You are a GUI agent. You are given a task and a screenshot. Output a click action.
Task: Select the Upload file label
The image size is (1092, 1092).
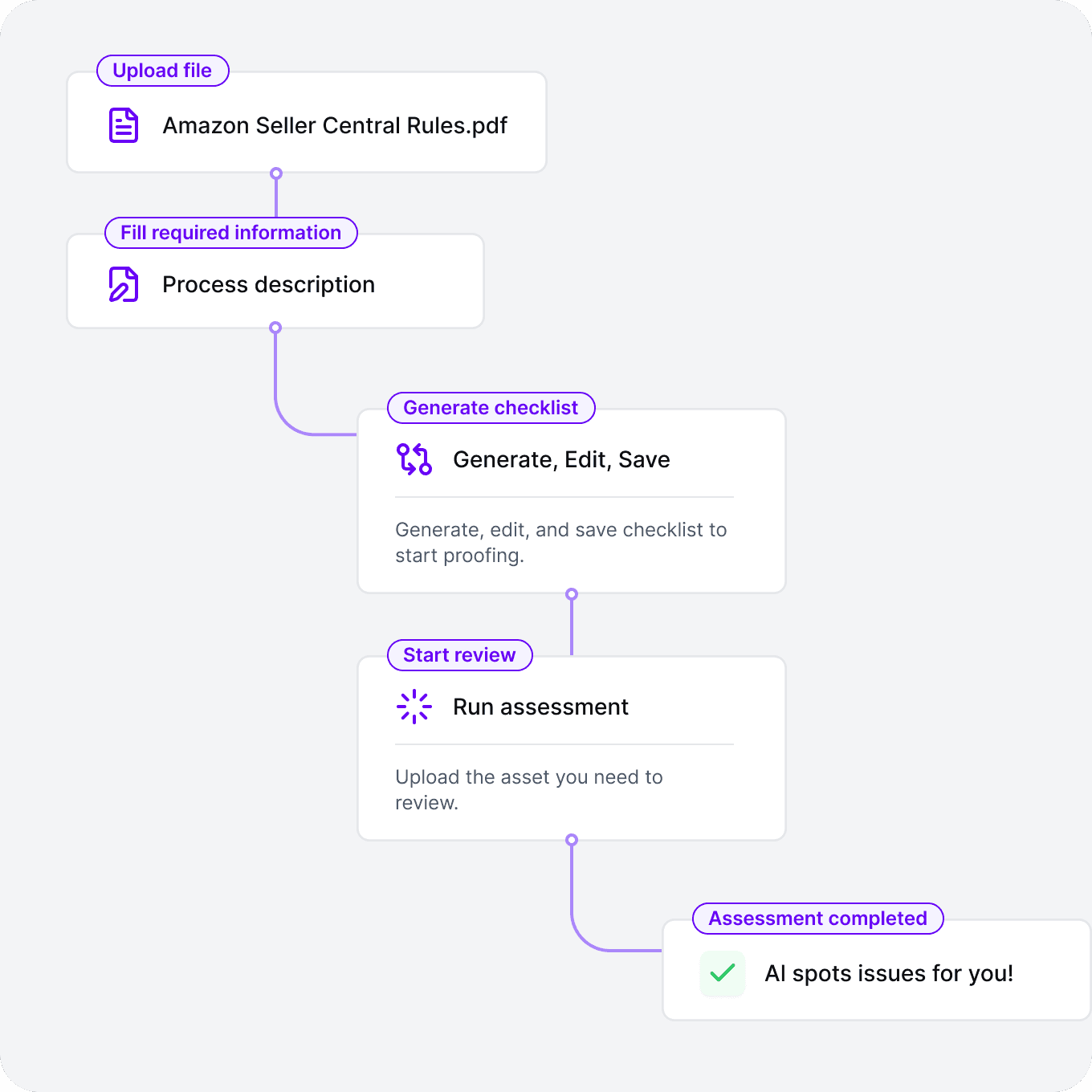point(162,71)
